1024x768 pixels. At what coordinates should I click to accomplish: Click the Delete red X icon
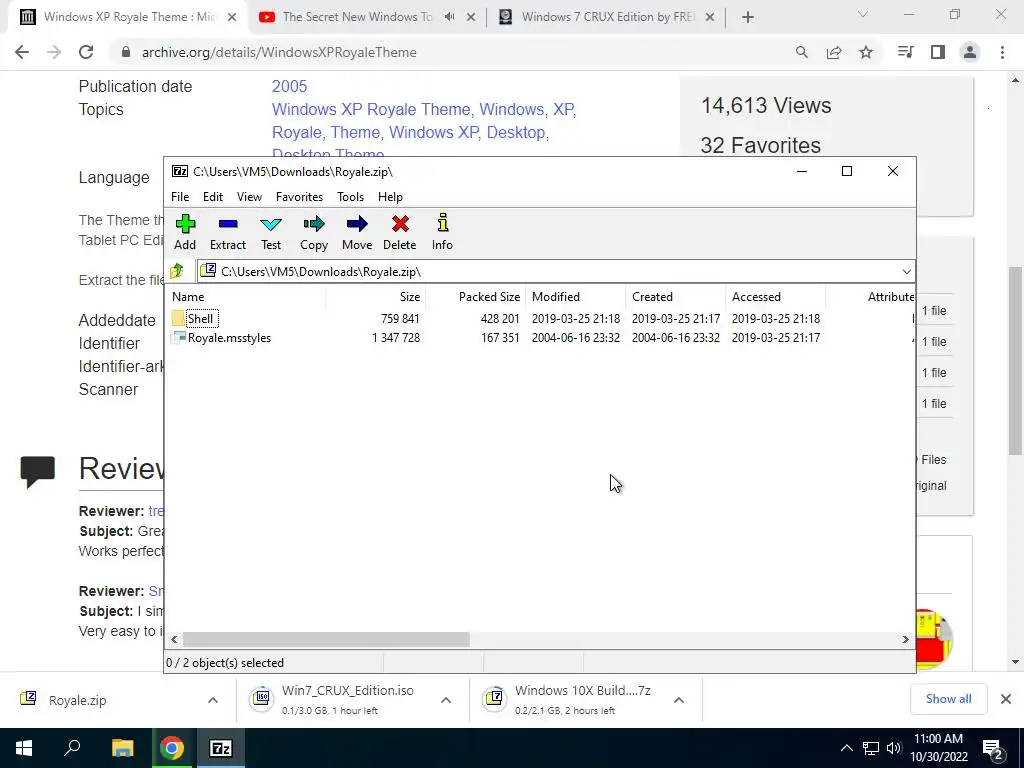[400, 224]
